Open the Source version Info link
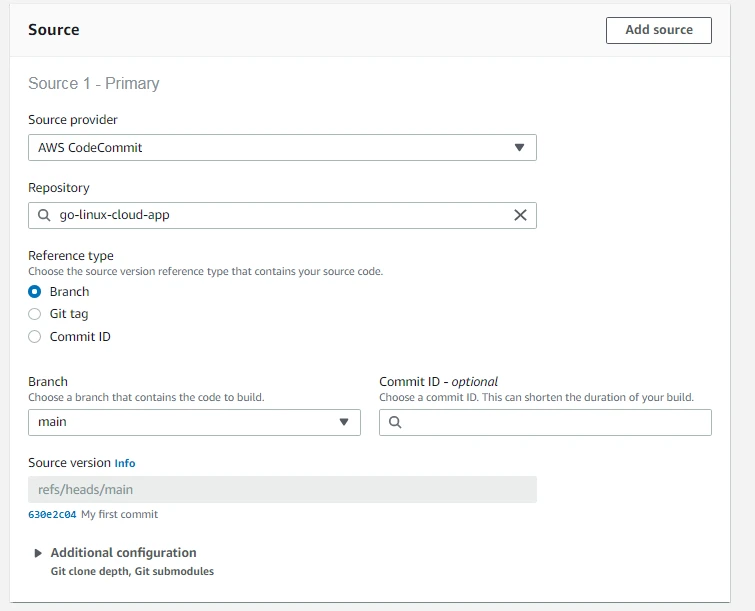Viewport: 755px width, 611px height. pyautogui.click(x=125, y=464)
